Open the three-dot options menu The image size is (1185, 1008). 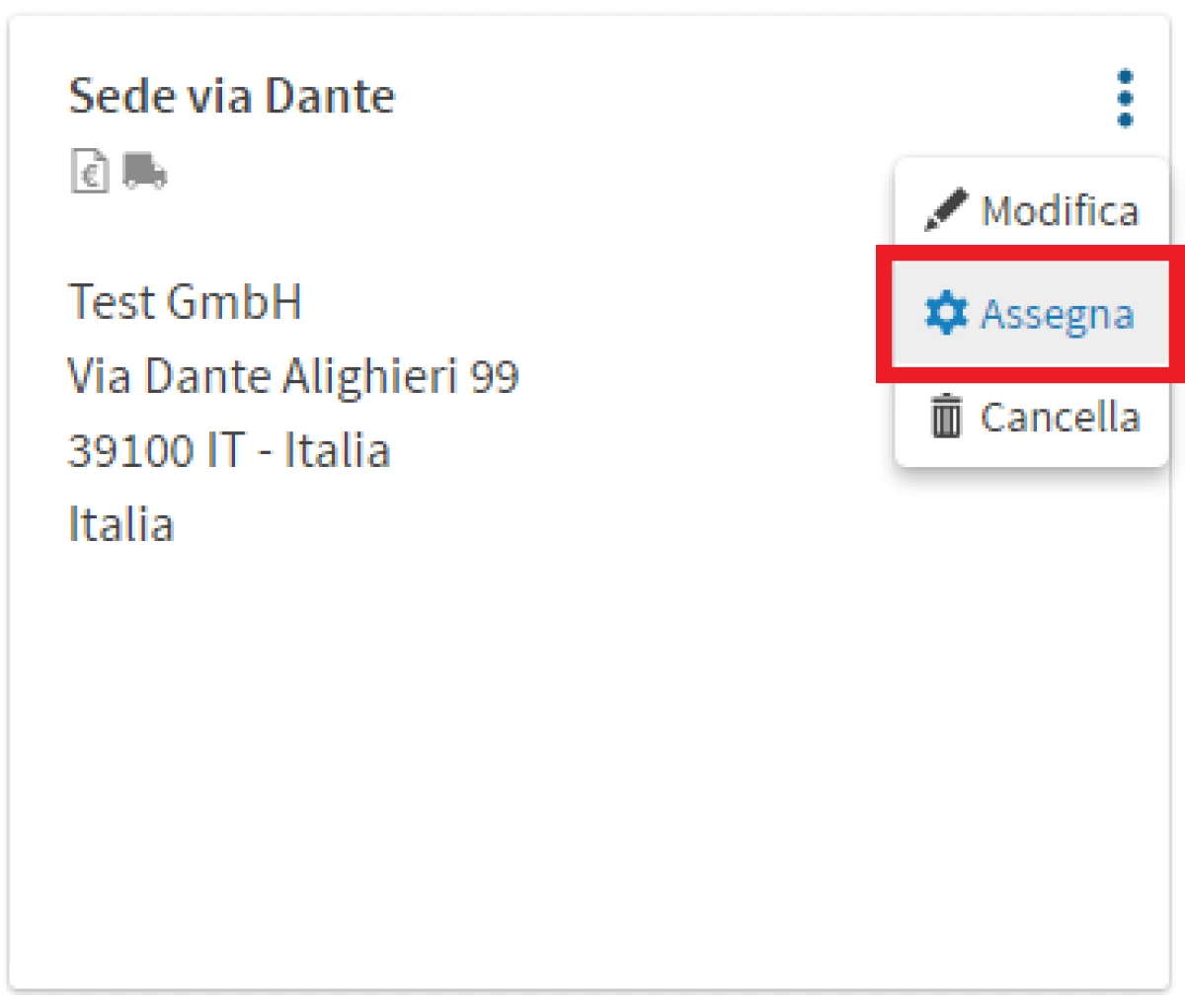coord(1125,99)
